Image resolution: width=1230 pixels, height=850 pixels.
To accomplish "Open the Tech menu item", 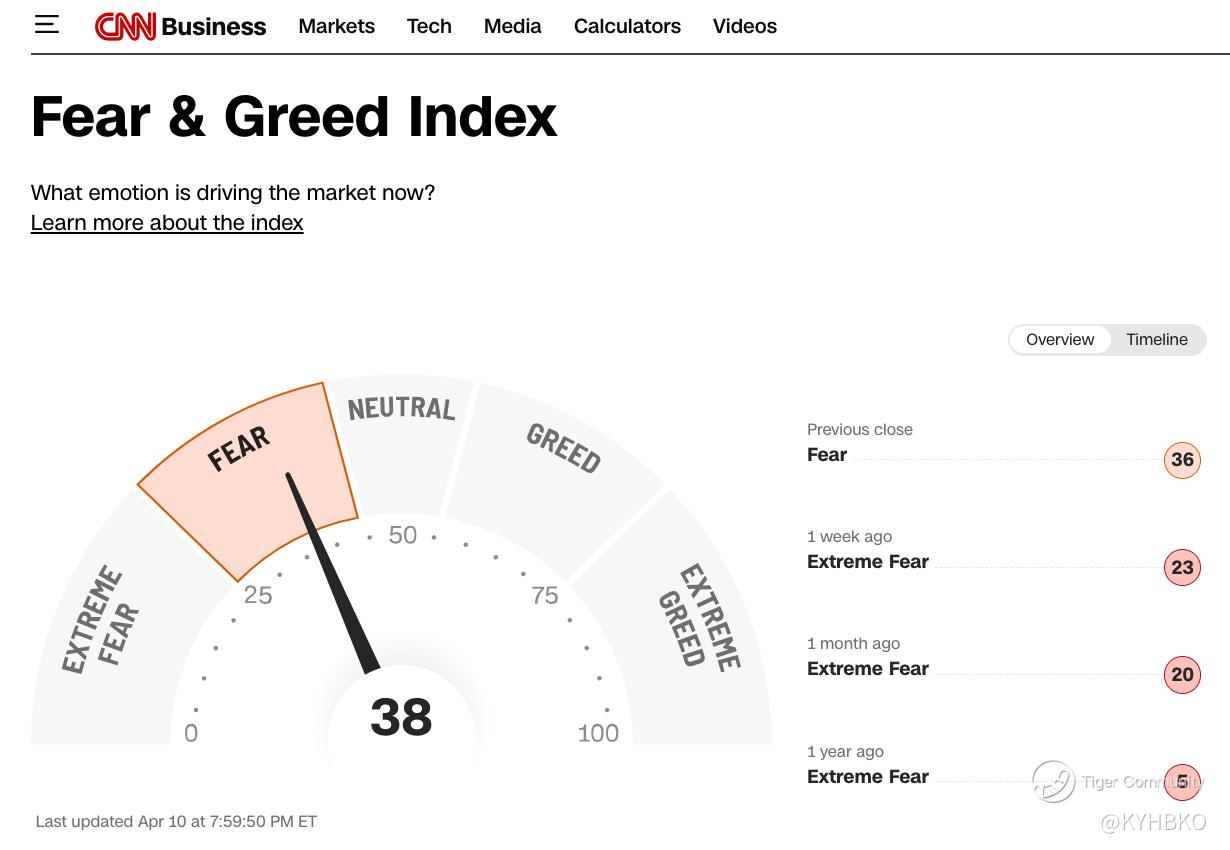I will (429, 26).
